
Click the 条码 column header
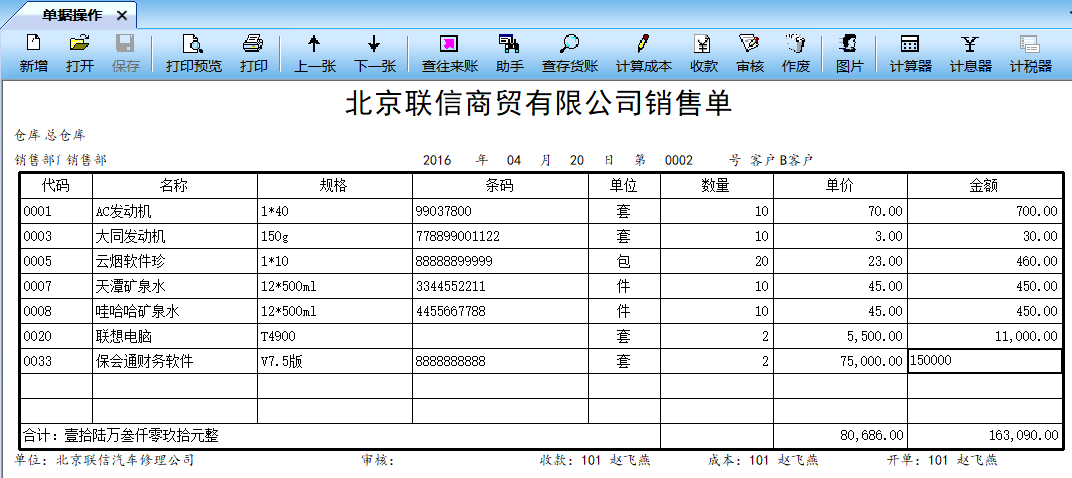coord(500,185)
